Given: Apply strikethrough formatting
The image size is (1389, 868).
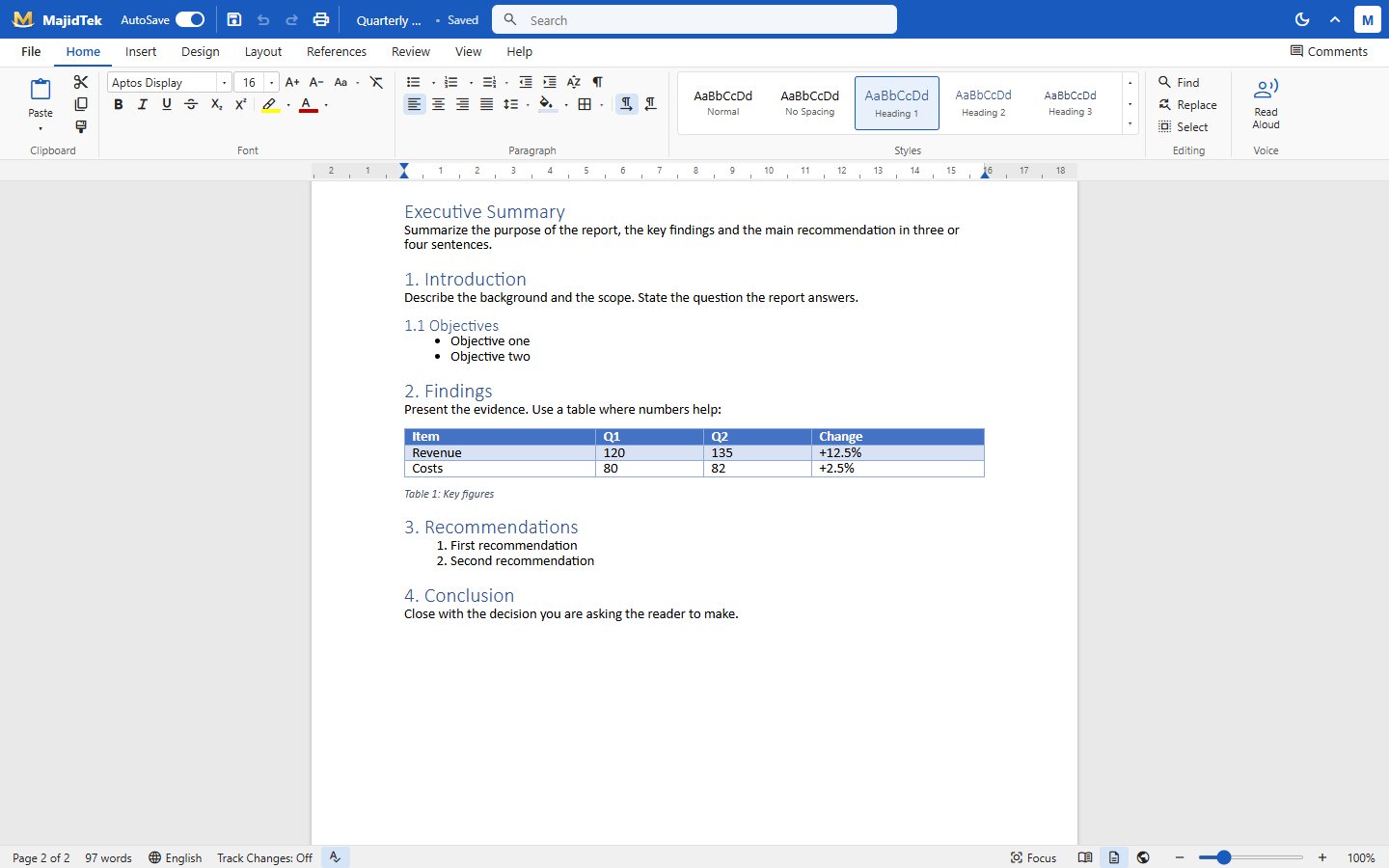Looking at the screenshot, I should pos(191,104).
